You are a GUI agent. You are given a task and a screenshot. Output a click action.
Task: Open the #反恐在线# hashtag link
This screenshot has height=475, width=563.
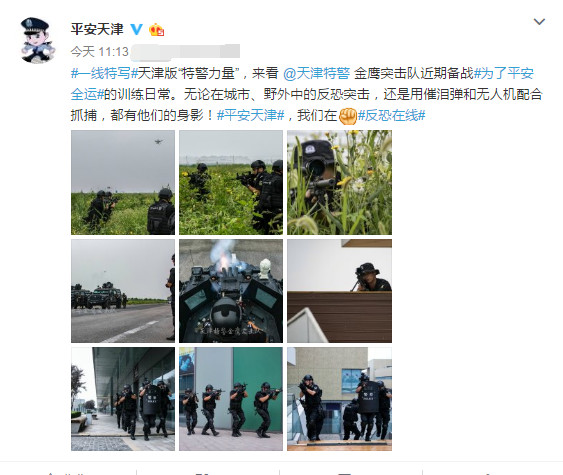click(392, 116)
